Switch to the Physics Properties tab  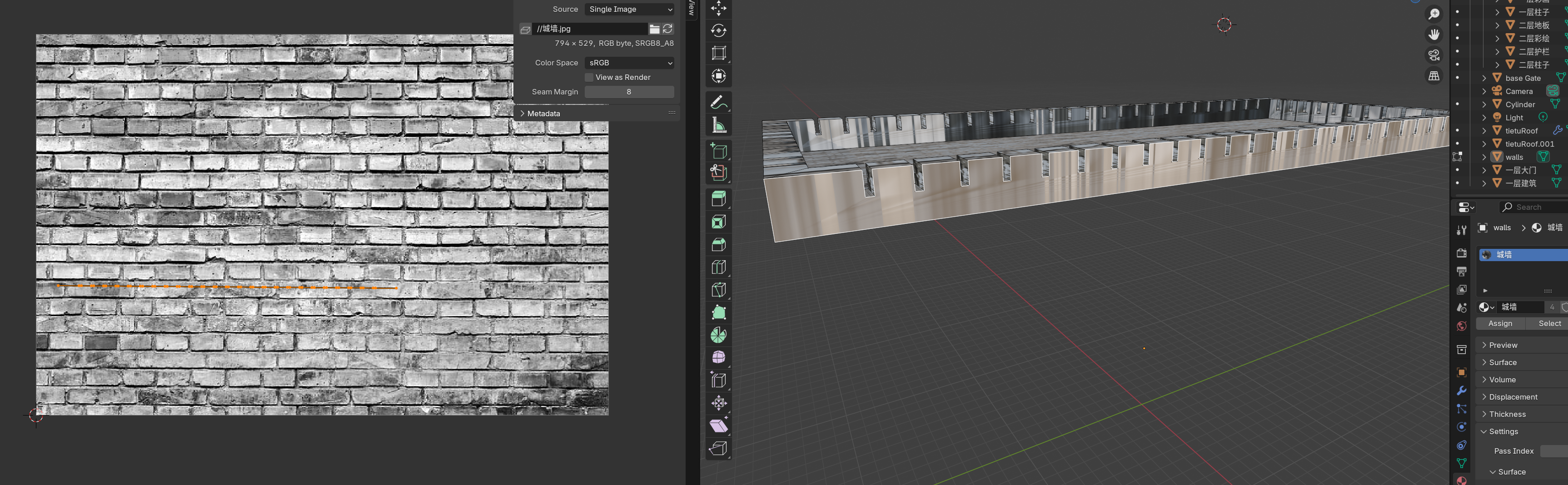1462,426
